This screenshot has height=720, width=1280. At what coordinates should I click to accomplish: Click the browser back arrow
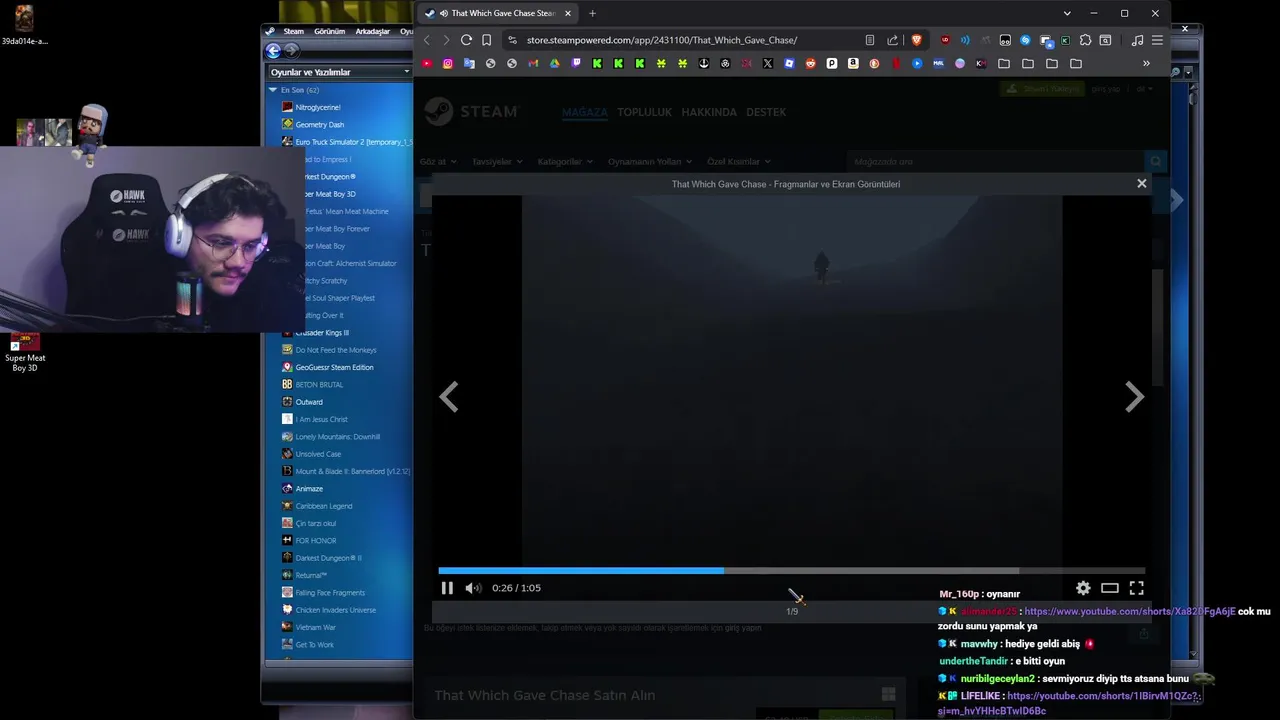427,40
